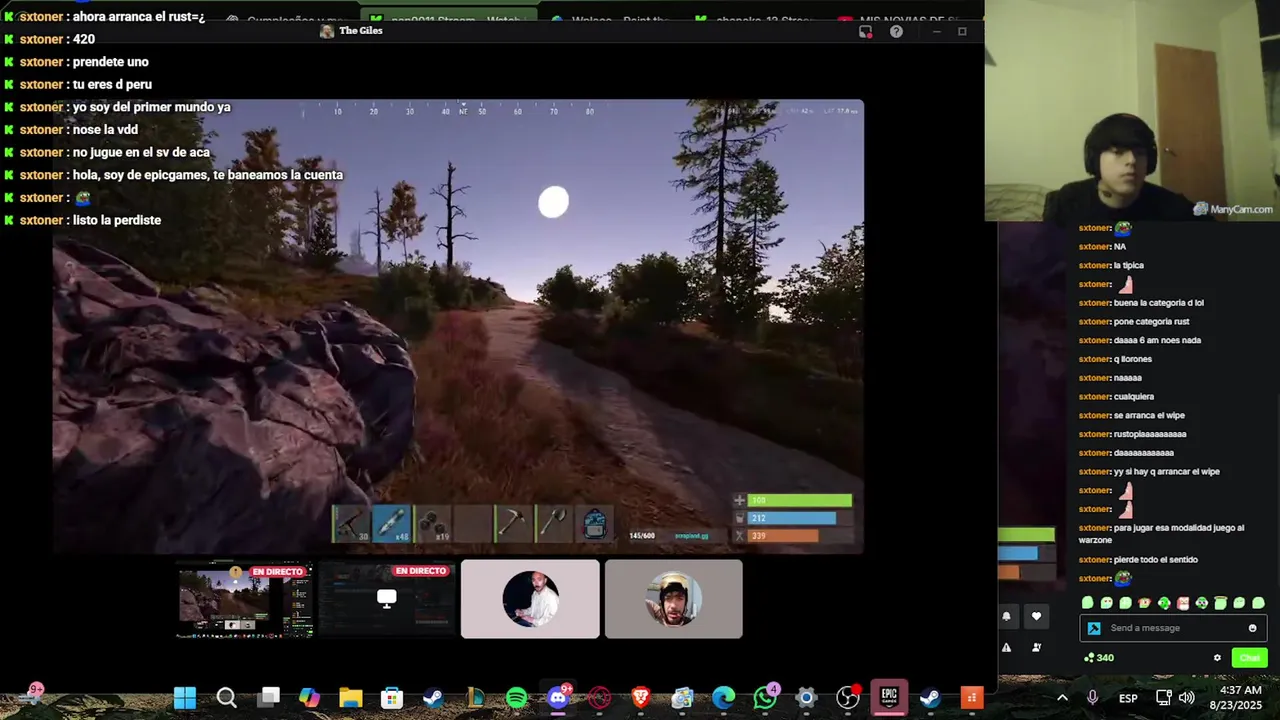Screen dimensions: 1280x720
Task: Change ESP keyboard language in system tray
Action: (1128, 698)
